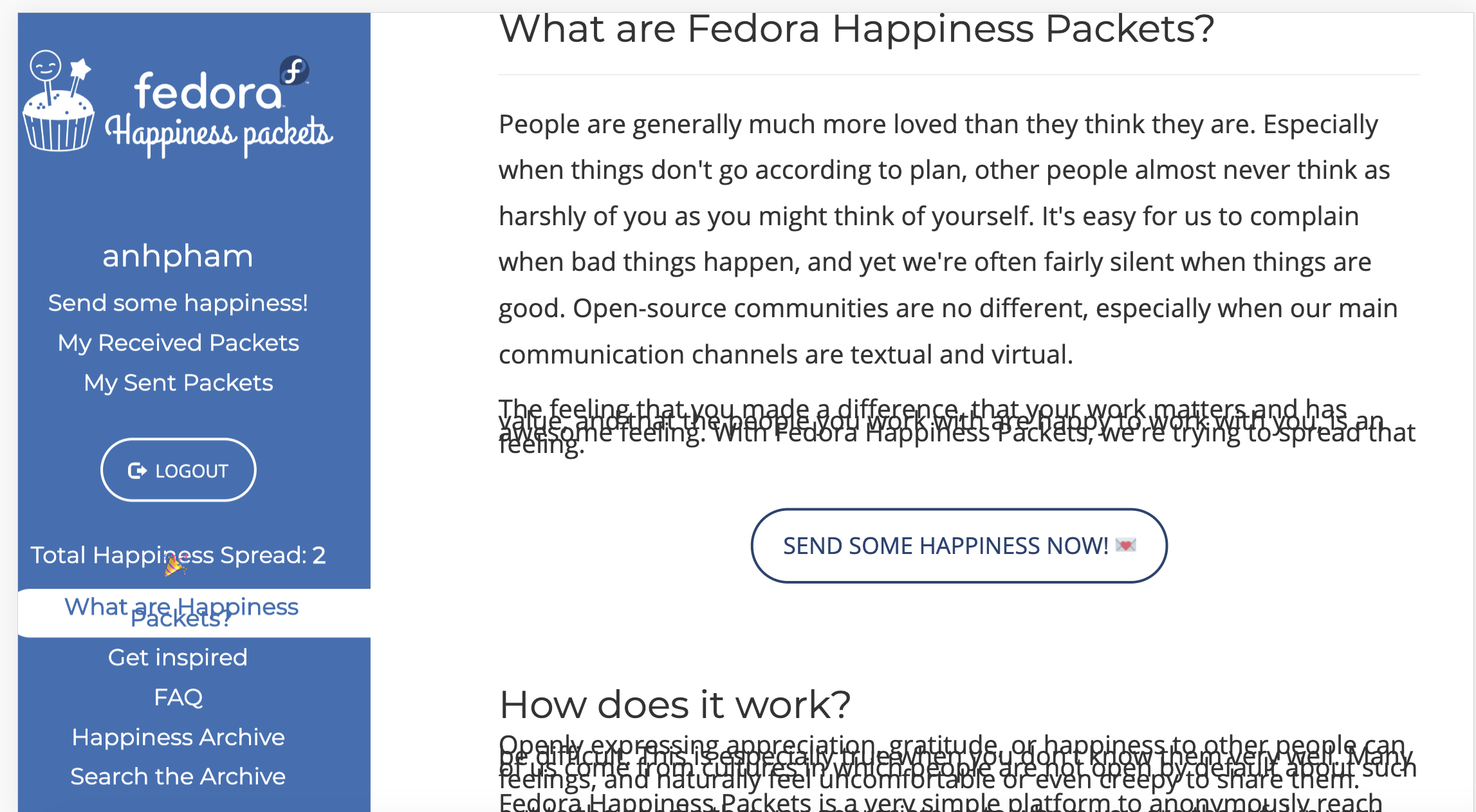Go to Get inspired section

pyautogui.click(x=178, y=658)
